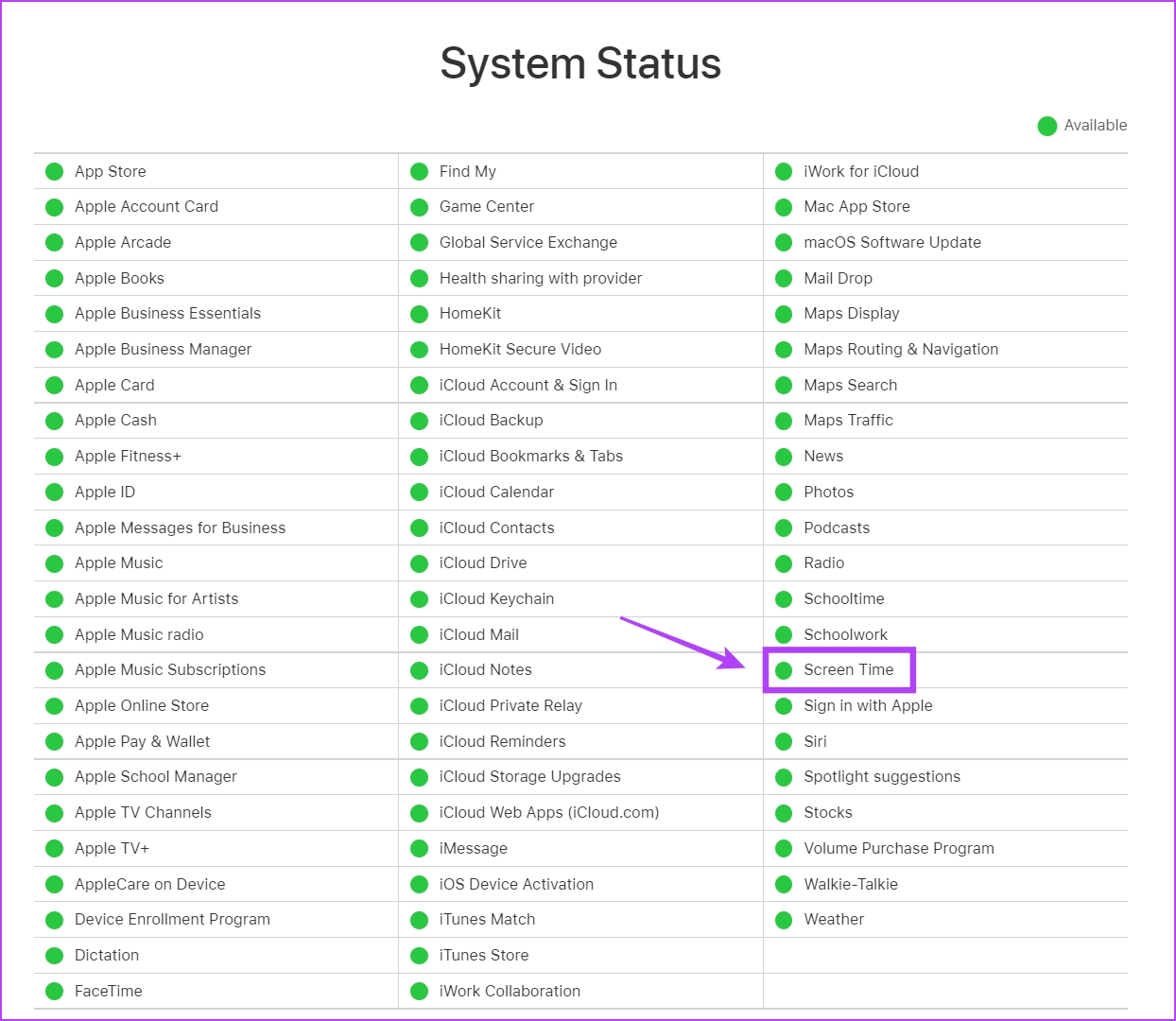The height and width of the screenshot is (1021, 1176).
Task: Open the Volume Purchase Program entry
Action: tap(898, 849)
